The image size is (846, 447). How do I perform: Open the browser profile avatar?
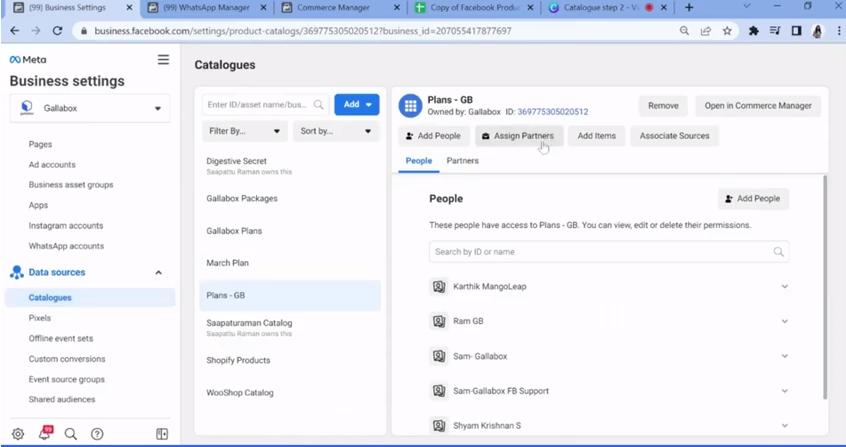click(x=817, y=31)
